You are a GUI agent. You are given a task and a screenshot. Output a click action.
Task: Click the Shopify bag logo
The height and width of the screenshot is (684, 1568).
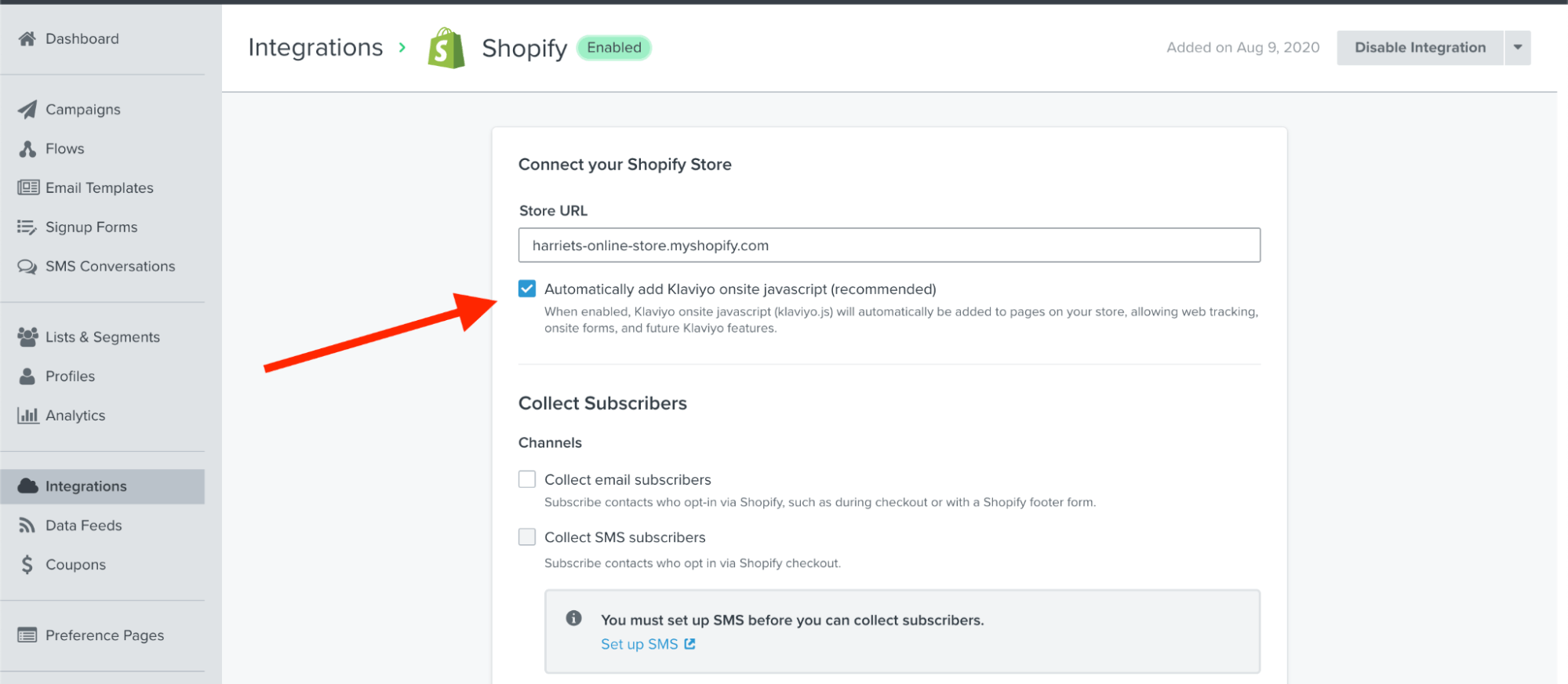[446, 48]
